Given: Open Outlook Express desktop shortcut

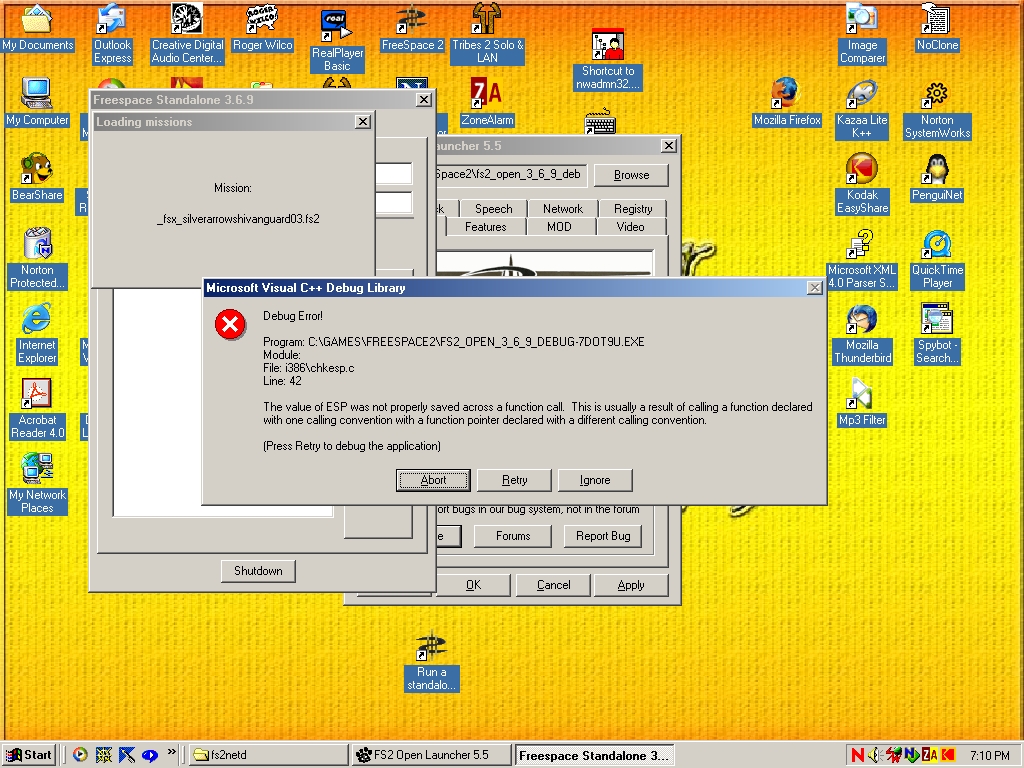Looking at the screenshot, I should click(x=112, y=33).
